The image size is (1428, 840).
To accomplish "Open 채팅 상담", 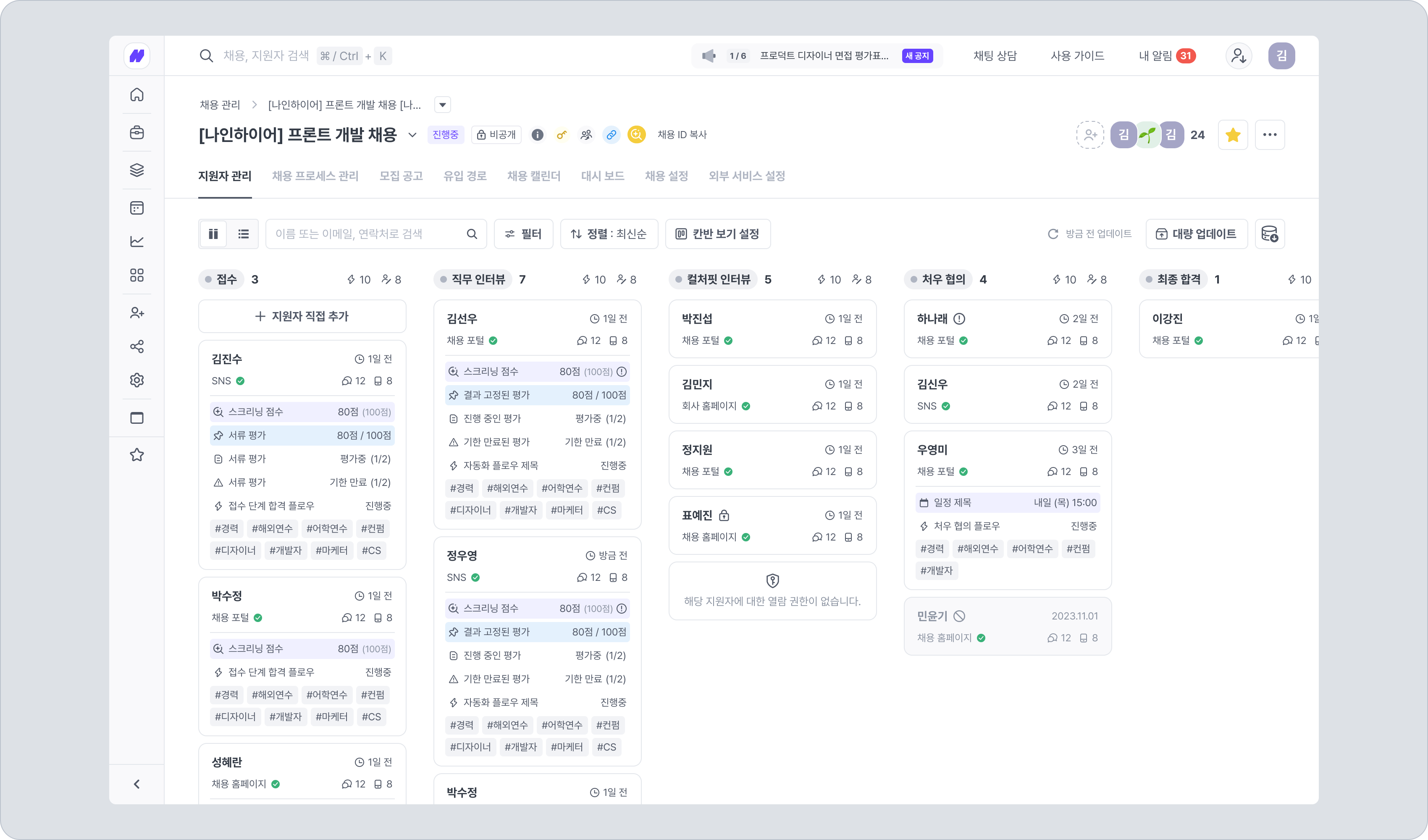I will (x=995, y=55).
